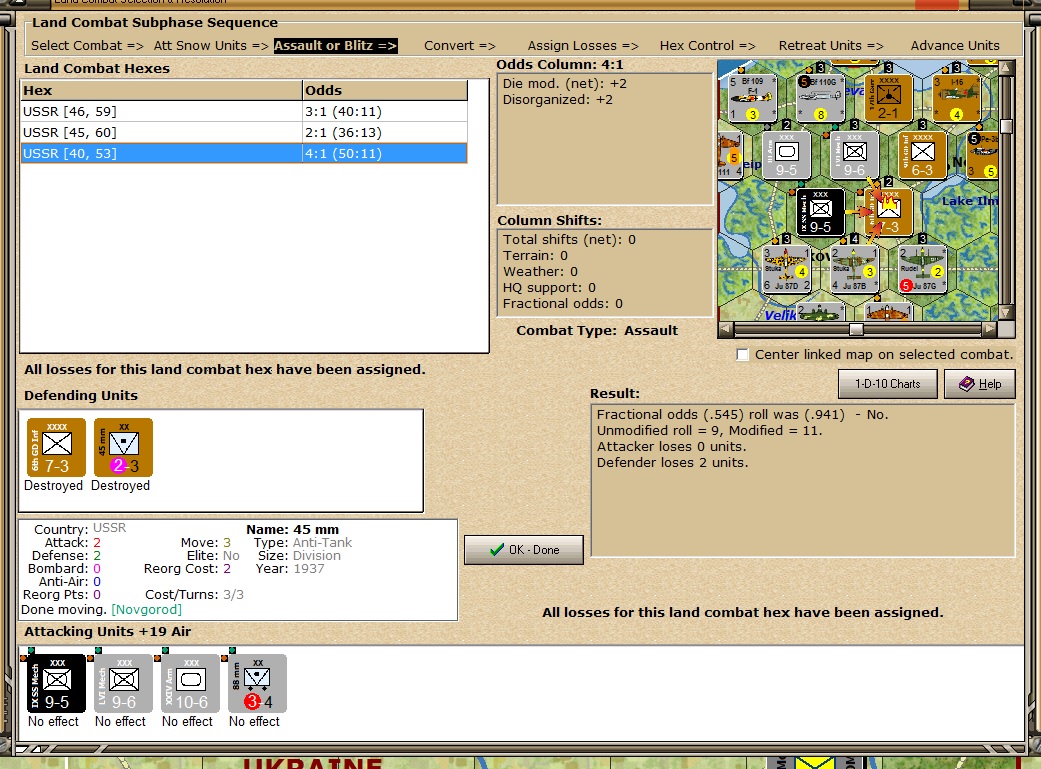Image resolution: width=1041 pixels, height=769 pixels.
Task: Click the minimap scroll right arrow
Action: click(990, 329)
